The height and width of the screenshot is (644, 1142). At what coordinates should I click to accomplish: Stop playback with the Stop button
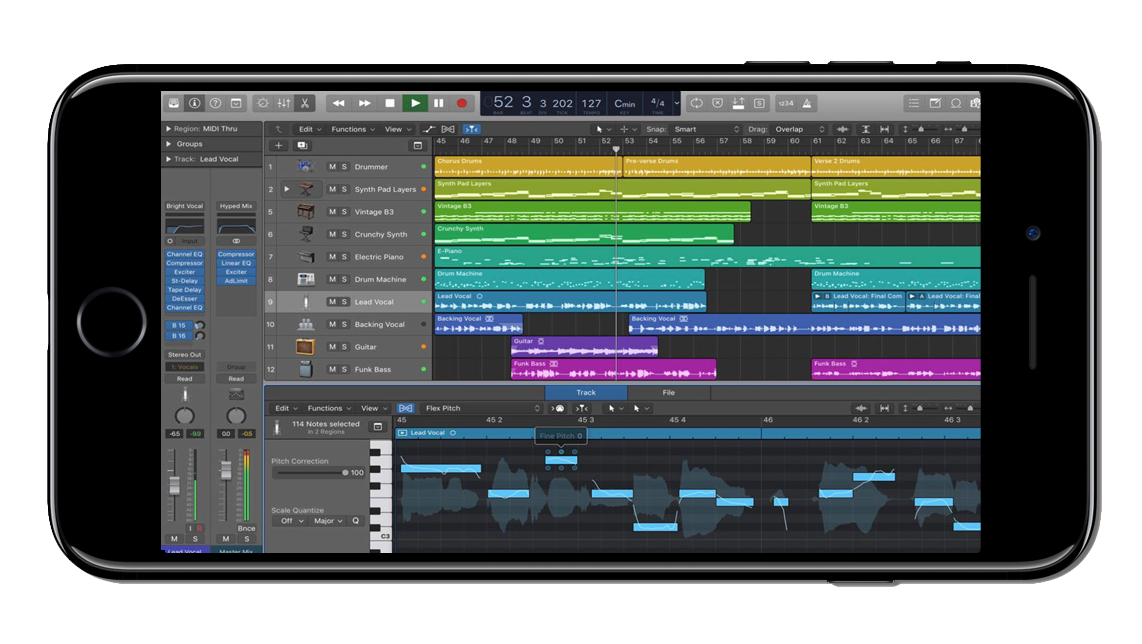pos(390,103)
